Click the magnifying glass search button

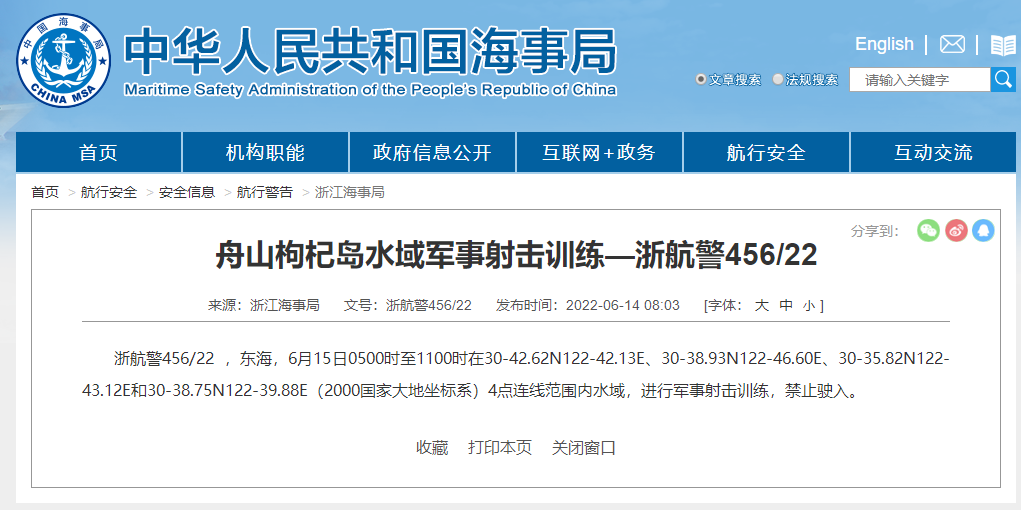point(1003,79)
